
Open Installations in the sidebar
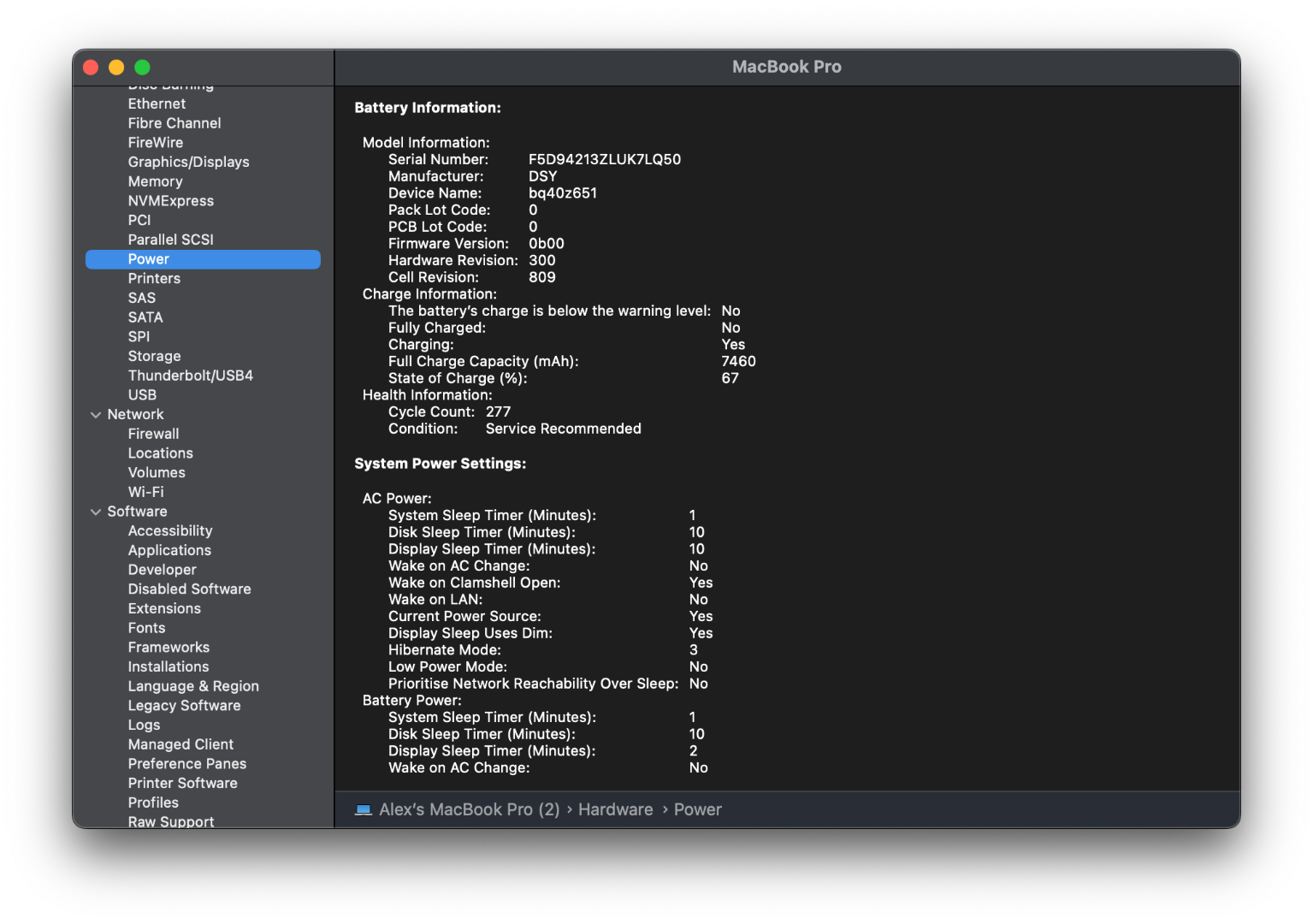click(x=169, y=666)
